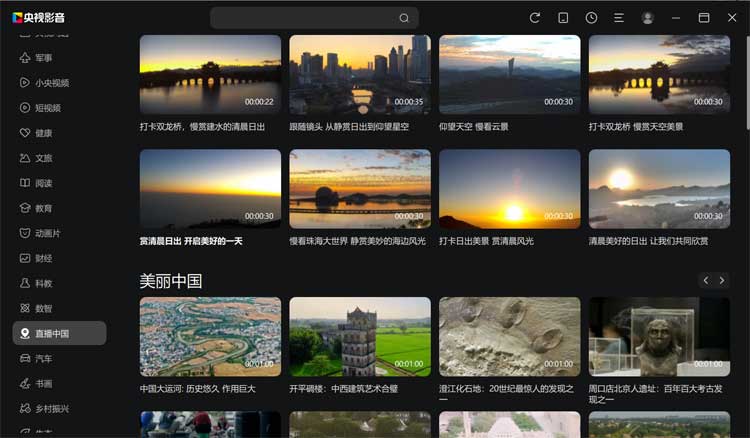Go to the 动画片 category
750x438 pixels.
click(x=40, y=233)
